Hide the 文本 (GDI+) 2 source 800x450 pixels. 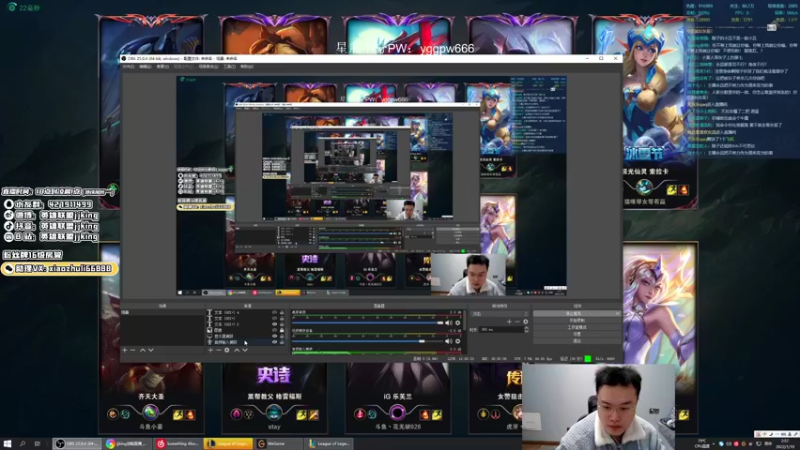pos(274,324)
